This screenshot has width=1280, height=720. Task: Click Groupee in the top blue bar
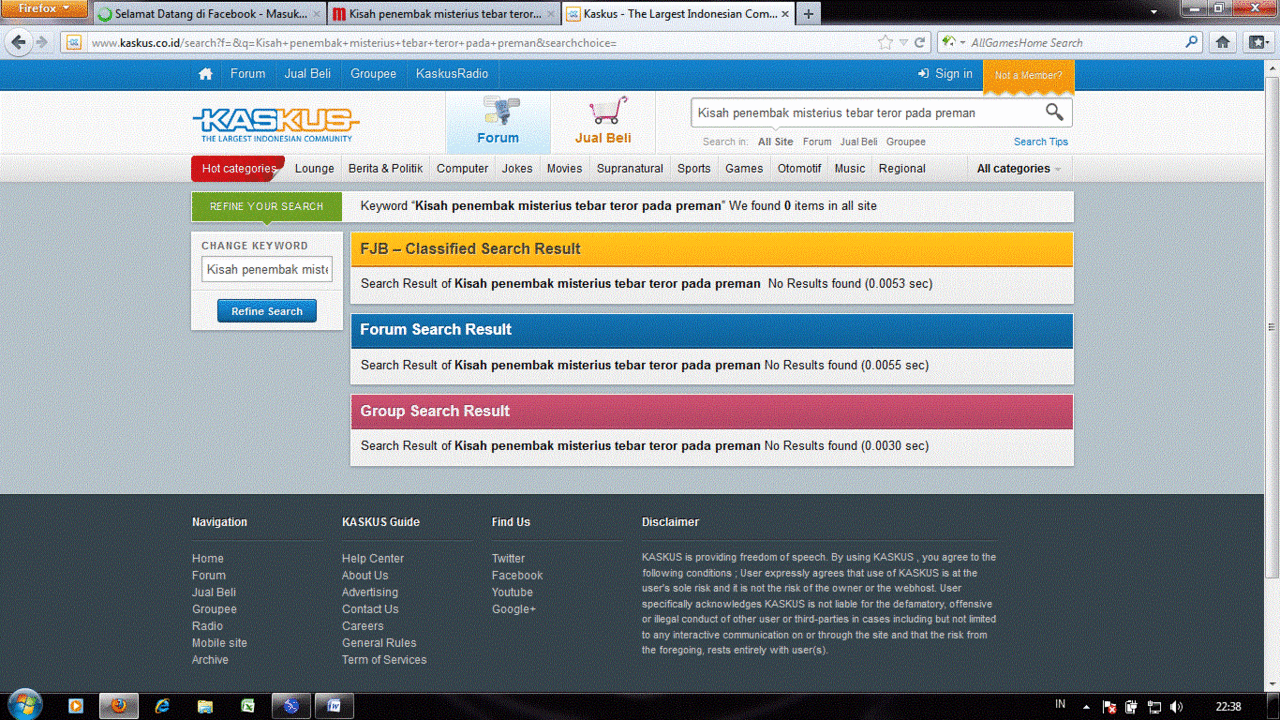pyautogui.click(x=373, y=74)
